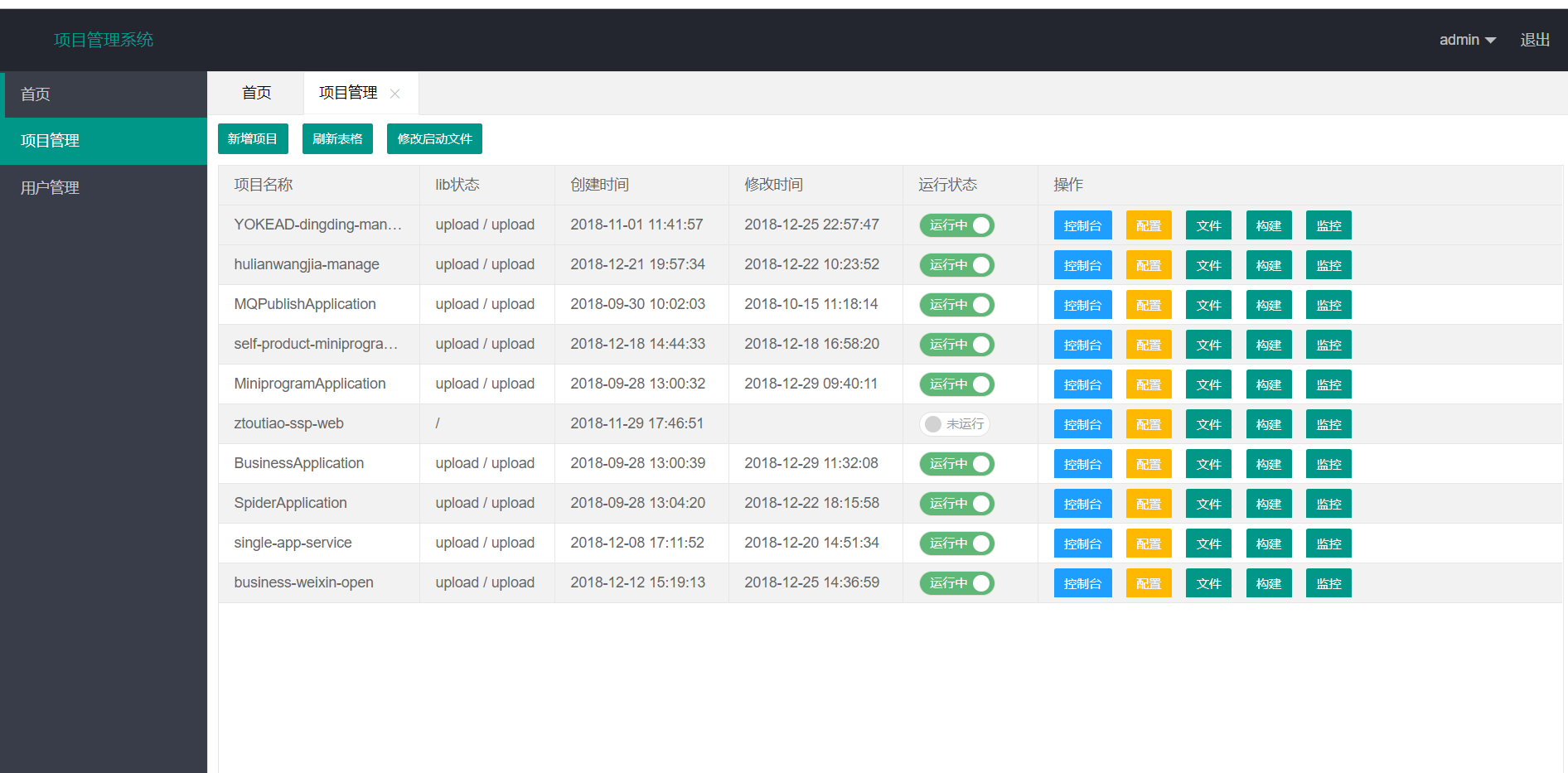Toggle run status for single-app-service

(x=957, y=544)
